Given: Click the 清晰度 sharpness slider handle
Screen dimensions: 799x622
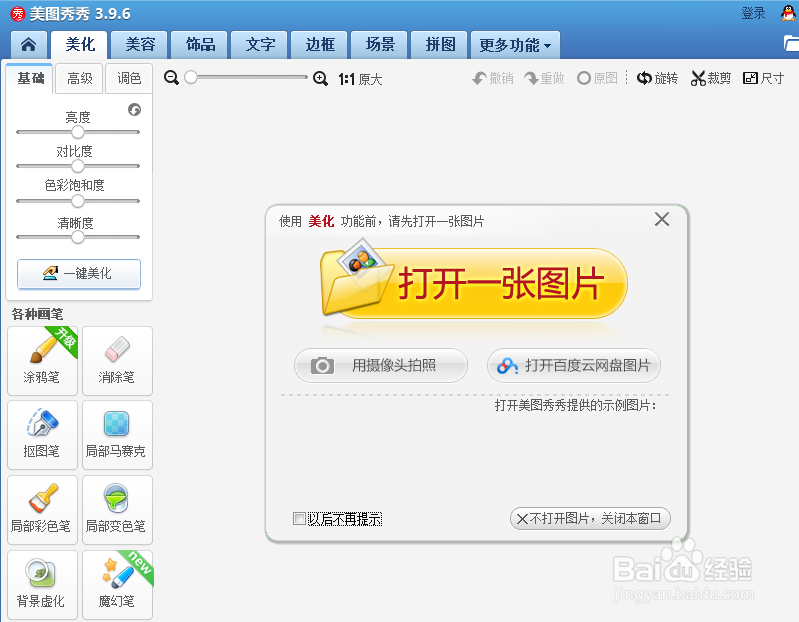Looking at the screenshot, I should coord(77,237).
